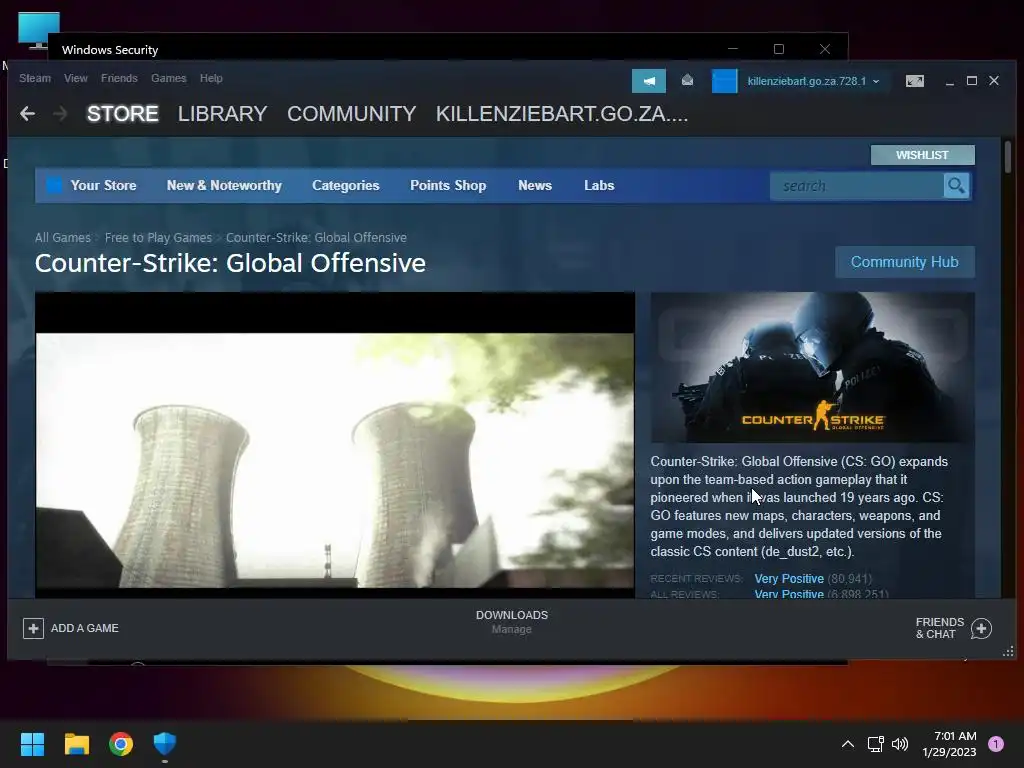
Task: Open Windows Start menu
Action: pos(32,744)
